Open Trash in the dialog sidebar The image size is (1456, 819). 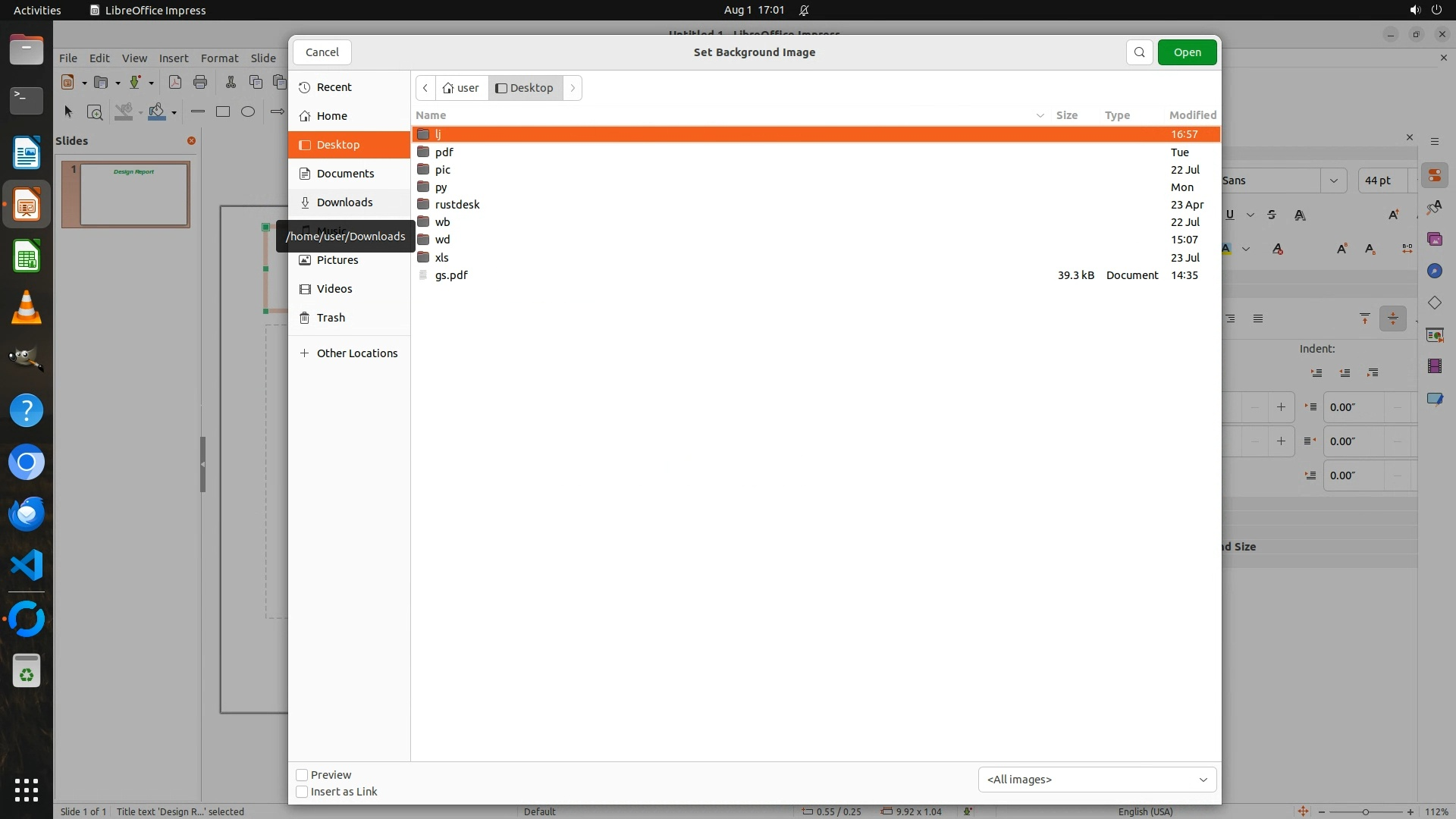point(331,318)
